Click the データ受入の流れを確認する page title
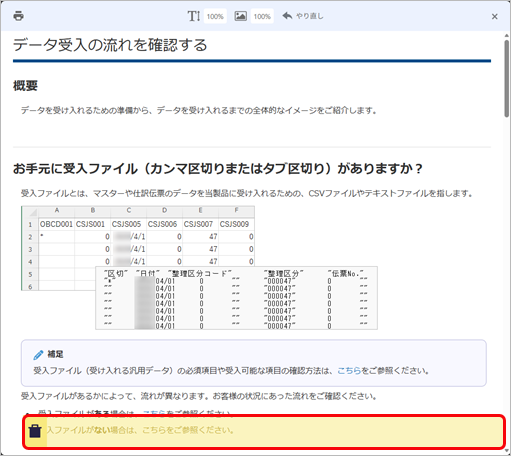 pos(110,45)
